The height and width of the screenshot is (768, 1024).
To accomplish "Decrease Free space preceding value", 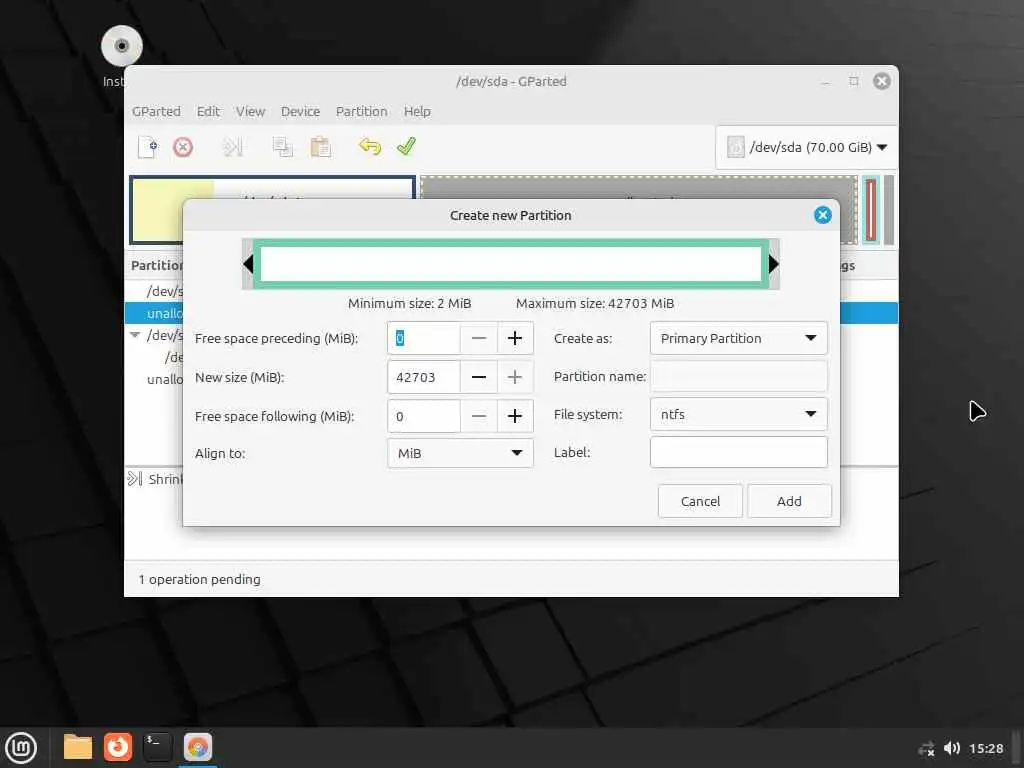I will [479, 338].
